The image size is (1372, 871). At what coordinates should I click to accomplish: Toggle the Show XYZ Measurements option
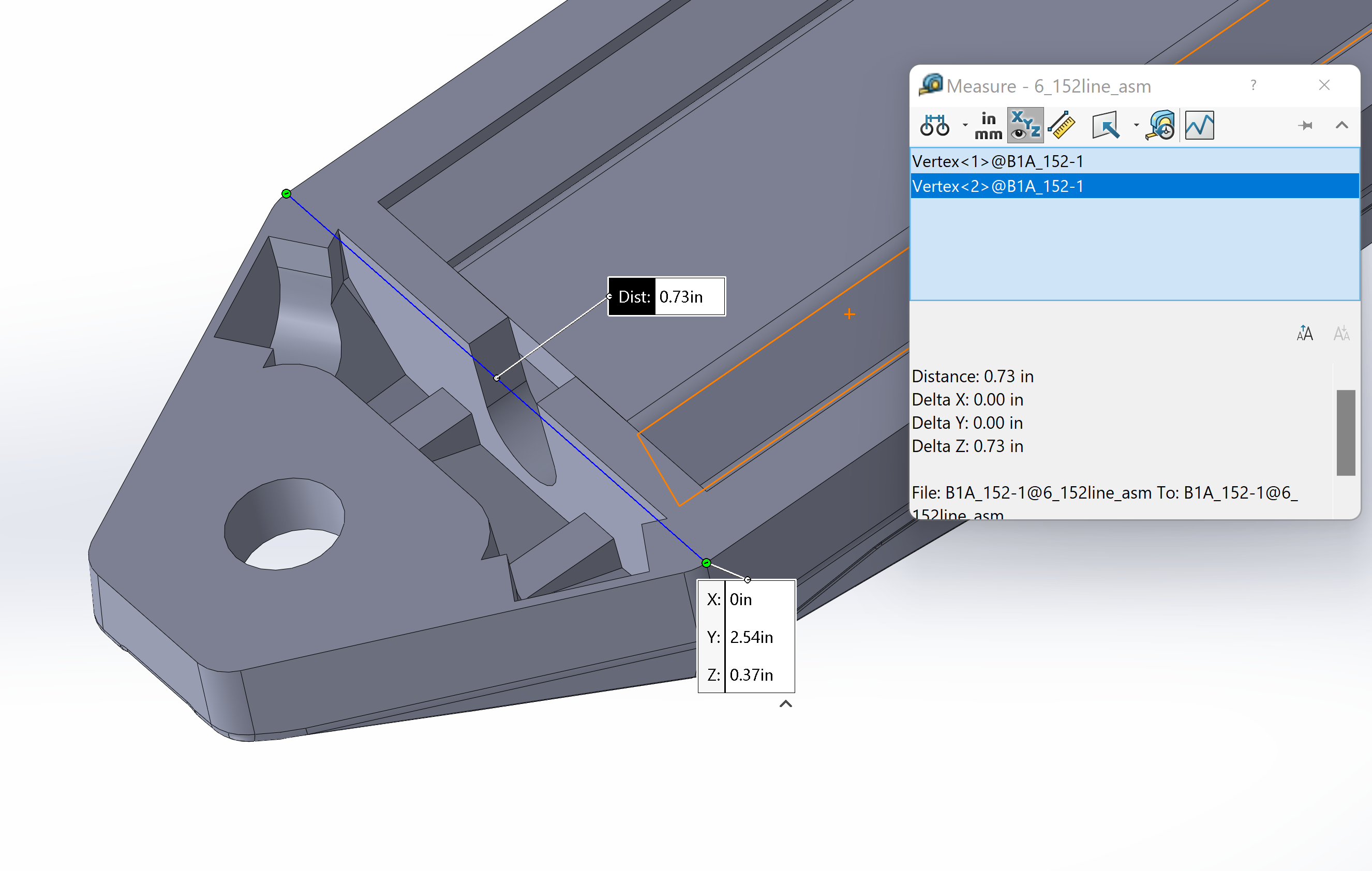click(x=1024, y=125)
